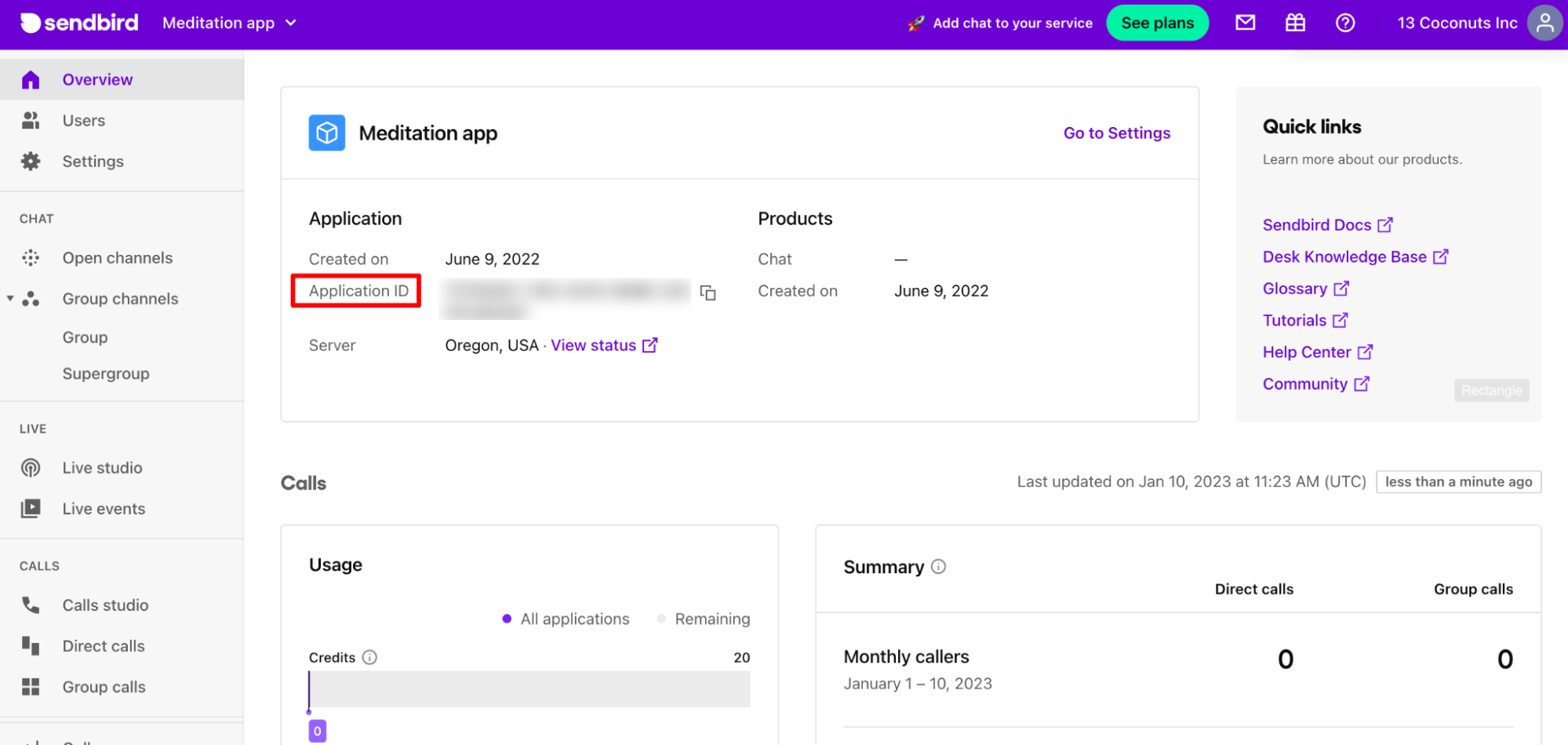Click Oregon, USA server text
This screenshot has height=745, width=1568.
(x=492, y=345)
